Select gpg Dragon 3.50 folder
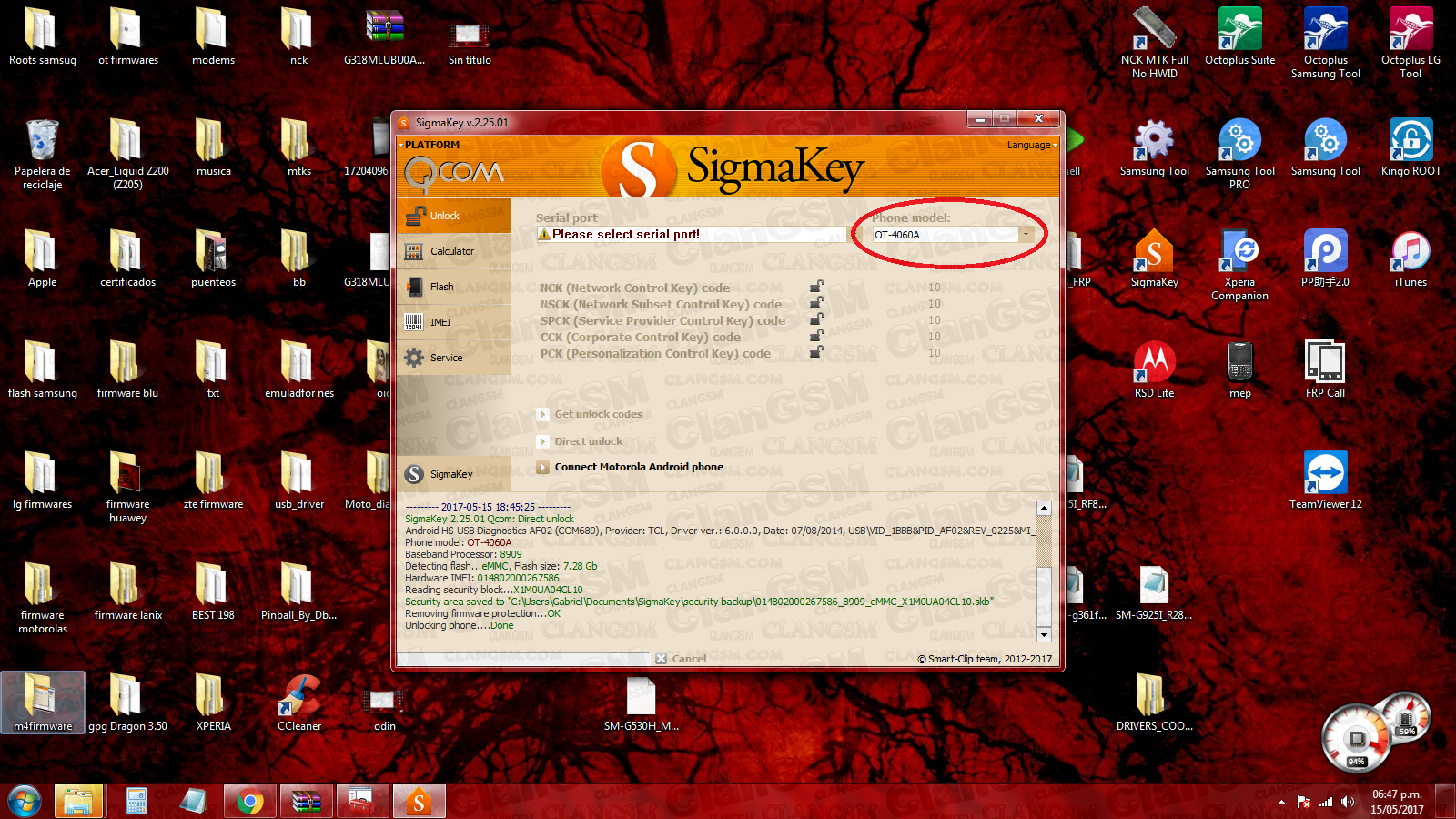This screenshot has width=1456, height=819. pos(127,703)
